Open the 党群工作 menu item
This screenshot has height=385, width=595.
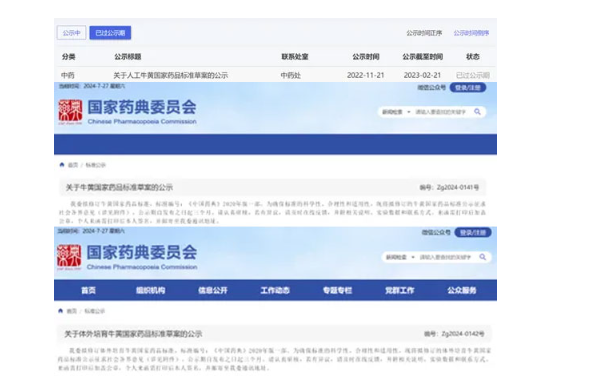[x=400, y=291]
